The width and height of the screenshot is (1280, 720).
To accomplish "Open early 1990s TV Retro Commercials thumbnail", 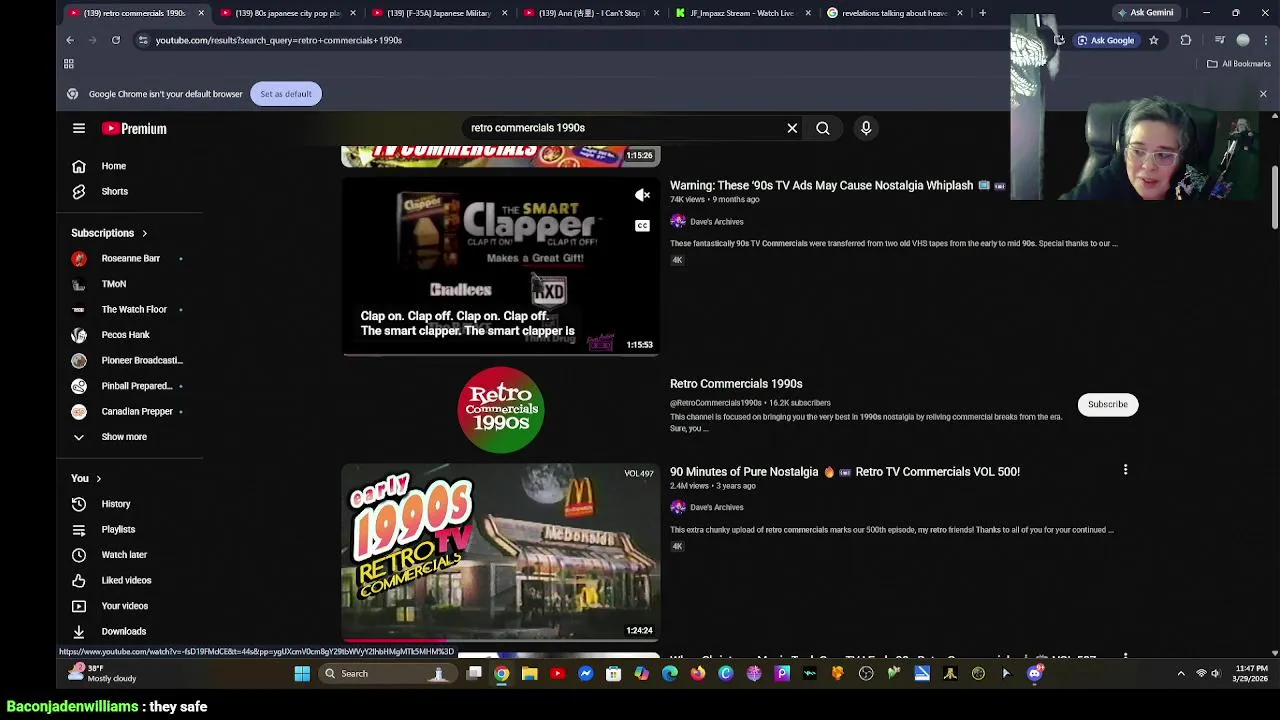I will tap(501, 552).
